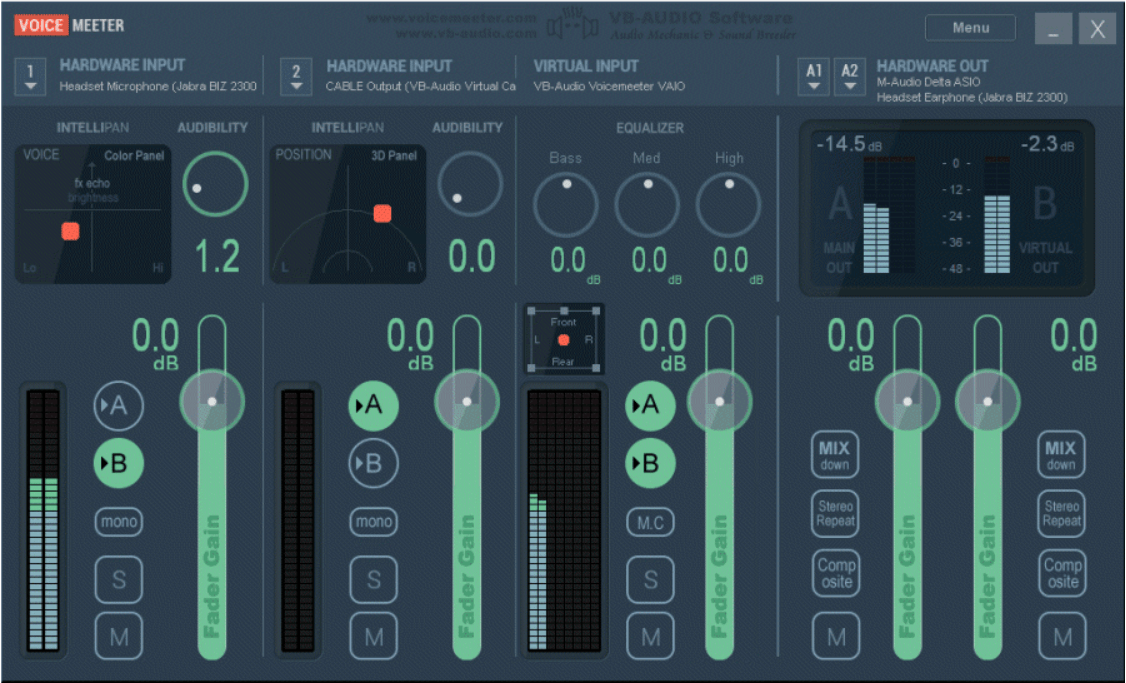Image resolution: width=1126 pixels, height=683 pixels.
Task: Click the 3D Panel label
Action: pos(394,155)
